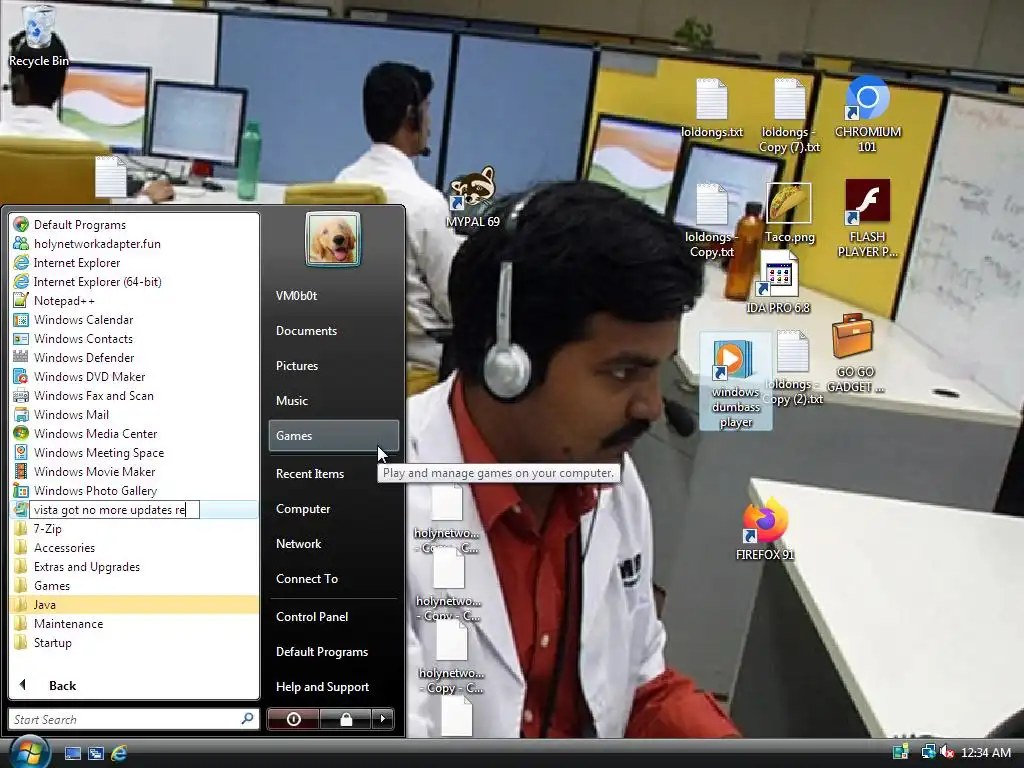Open Control Panel from Start menu
The height and width of the screenshot is (768, 1024).
[333, 616]
